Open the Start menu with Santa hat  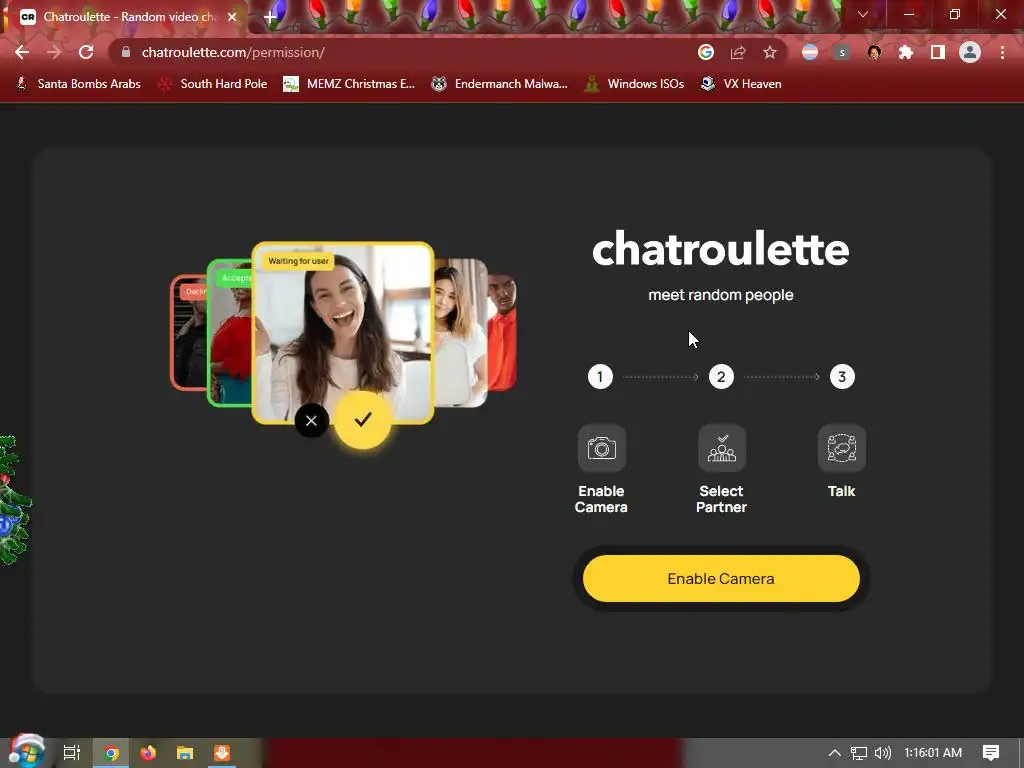coord(27,752)
